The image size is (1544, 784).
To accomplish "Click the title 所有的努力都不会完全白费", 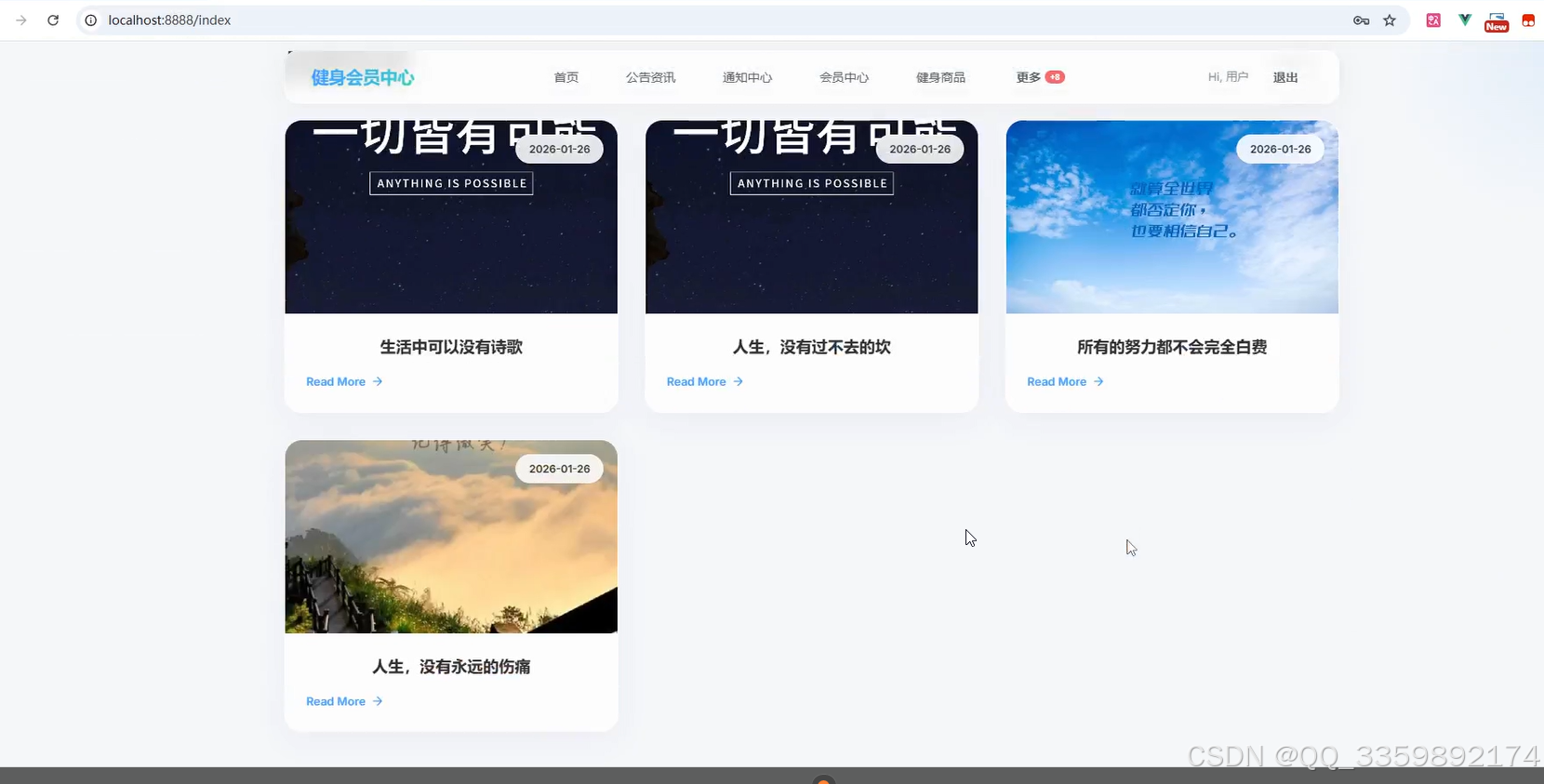I will [x=1172, y=347].
